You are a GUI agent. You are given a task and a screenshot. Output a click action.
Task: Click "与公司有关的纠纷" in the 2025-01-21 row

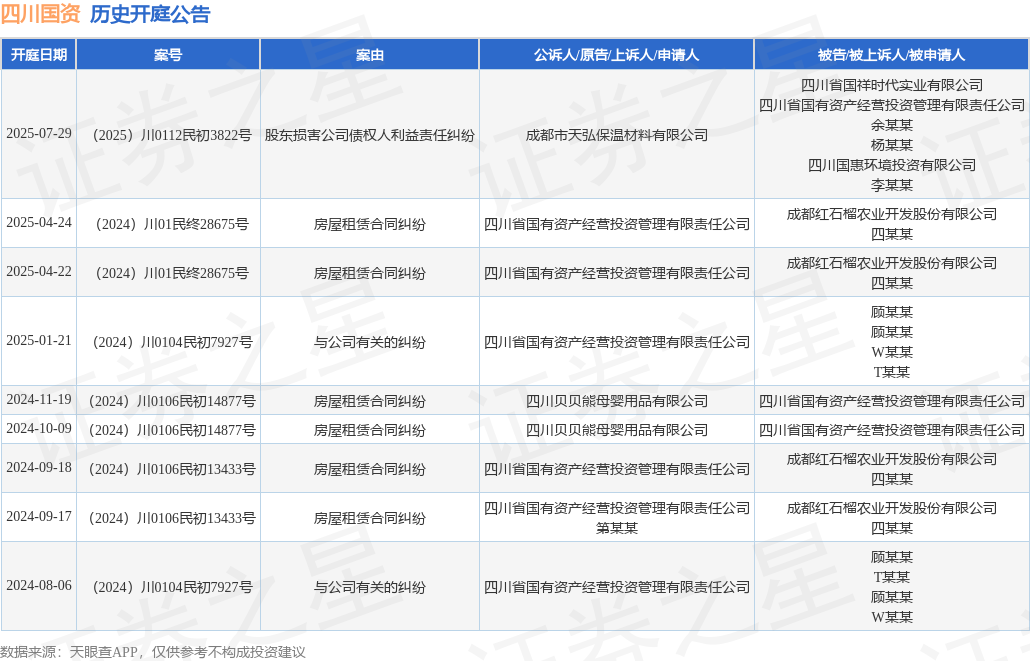[370, 342]
